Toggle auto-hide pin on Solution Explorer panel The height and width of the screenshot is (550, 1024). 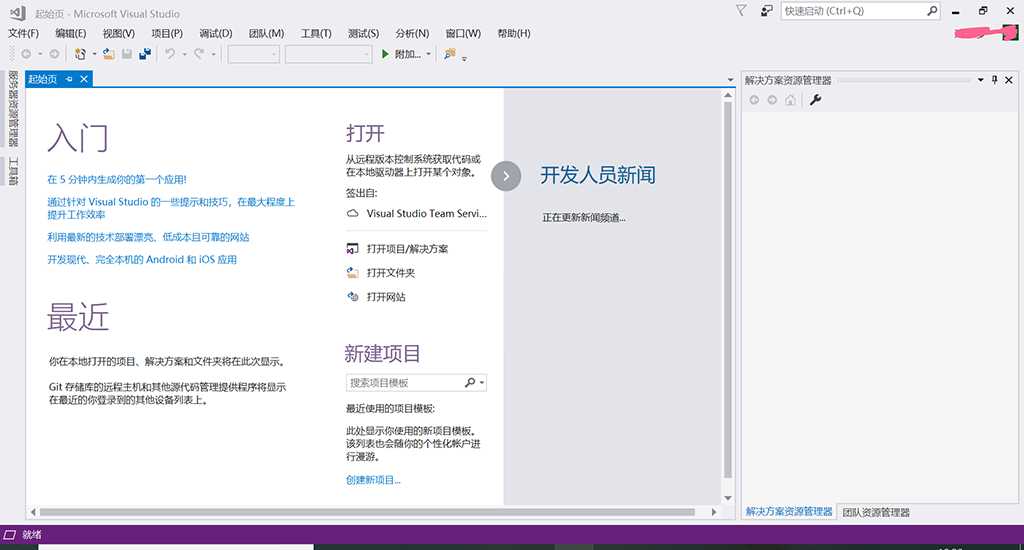[995, 80]
